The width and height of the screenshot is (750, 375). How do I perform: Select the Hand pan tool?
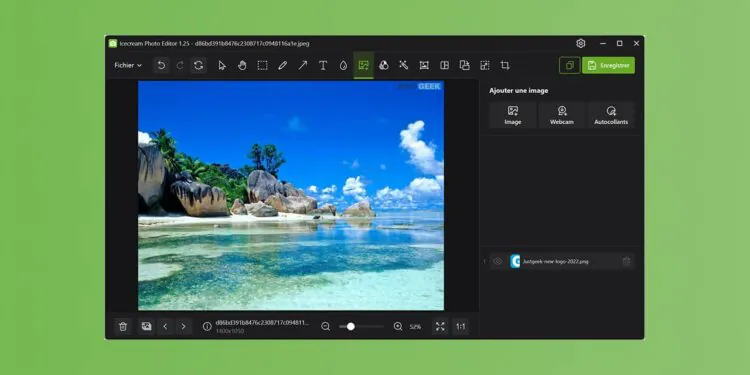242,66
